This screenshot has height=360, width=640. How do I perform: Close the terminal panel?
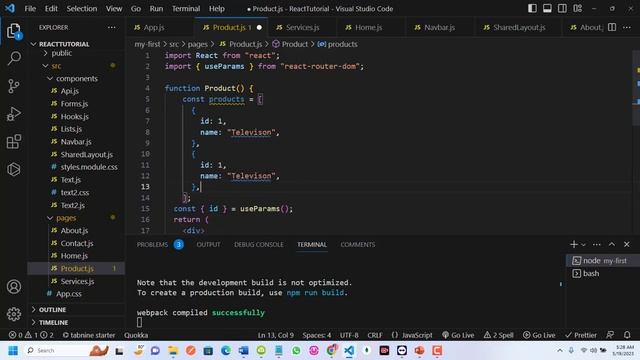[627, 244]
